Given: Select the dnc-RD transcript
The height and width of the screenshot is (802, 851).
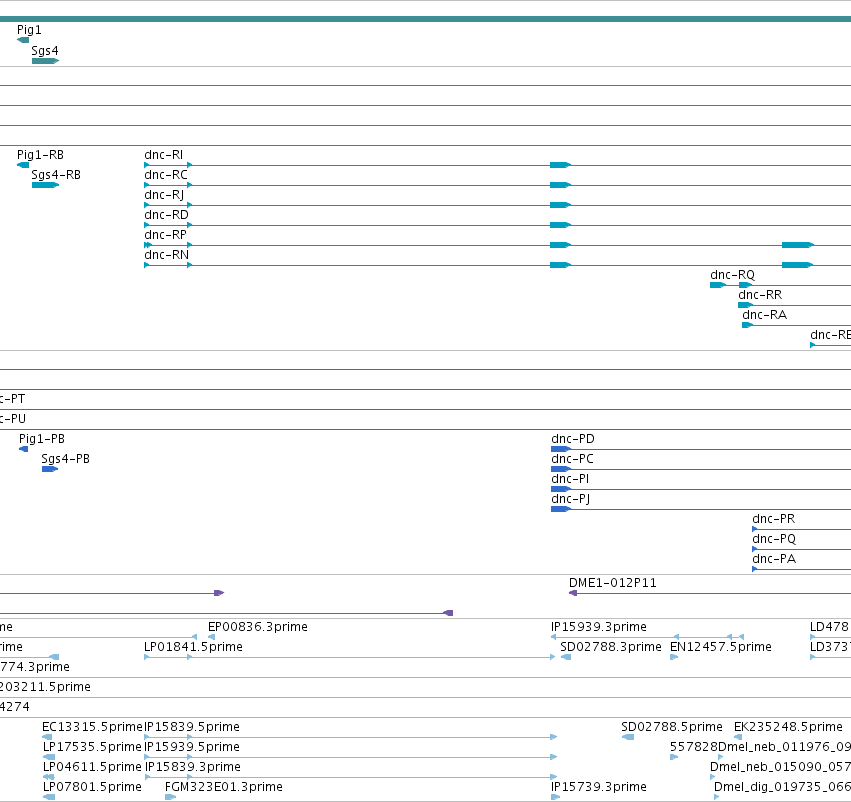Looking at the screenshot, I should click(x=497, y=225).
